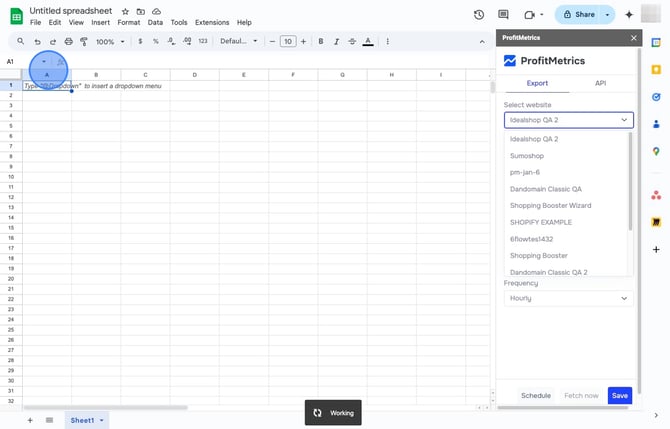Viewport: 670px width, 429px height.
Task: Increase font size plus button
Action: tap(303, 41)
